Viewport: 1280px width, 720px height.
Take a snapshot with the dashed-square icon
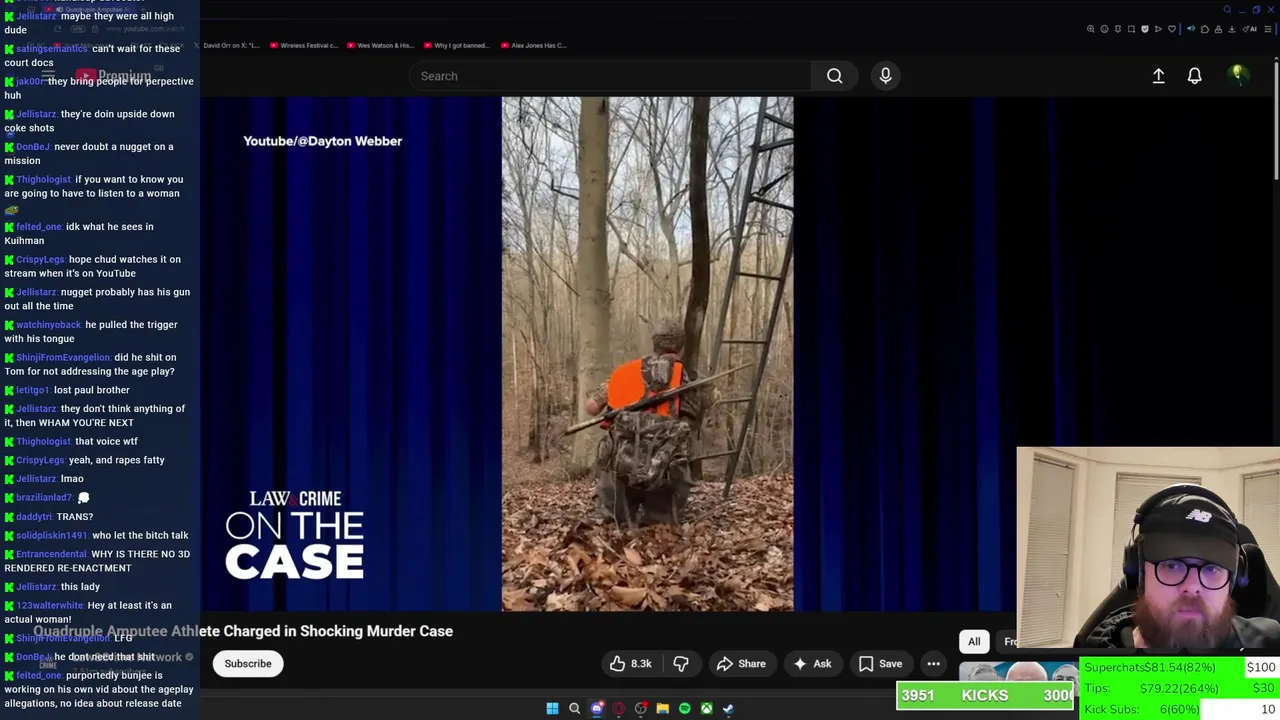click(1131, 29)
